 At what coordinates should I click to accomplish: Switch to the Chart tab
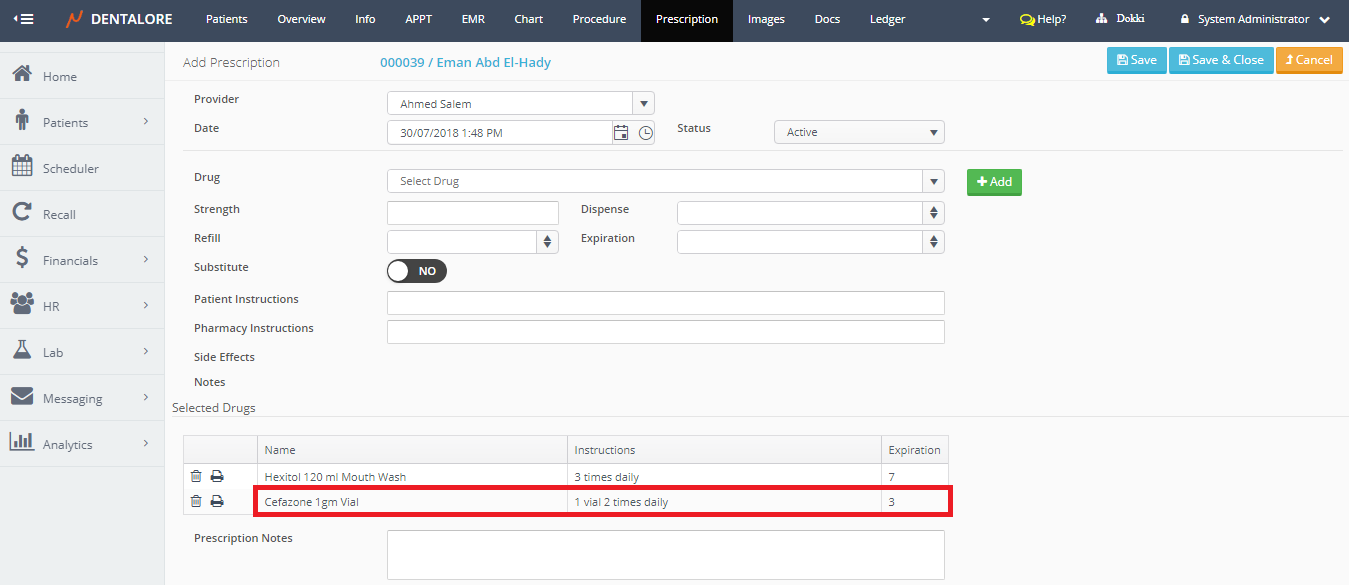[x=528, y=19]
